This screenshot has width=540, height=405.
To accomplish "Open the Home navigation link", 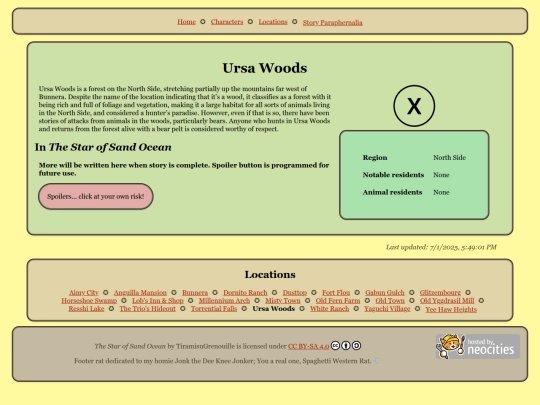I will click(x=186, y=22).
